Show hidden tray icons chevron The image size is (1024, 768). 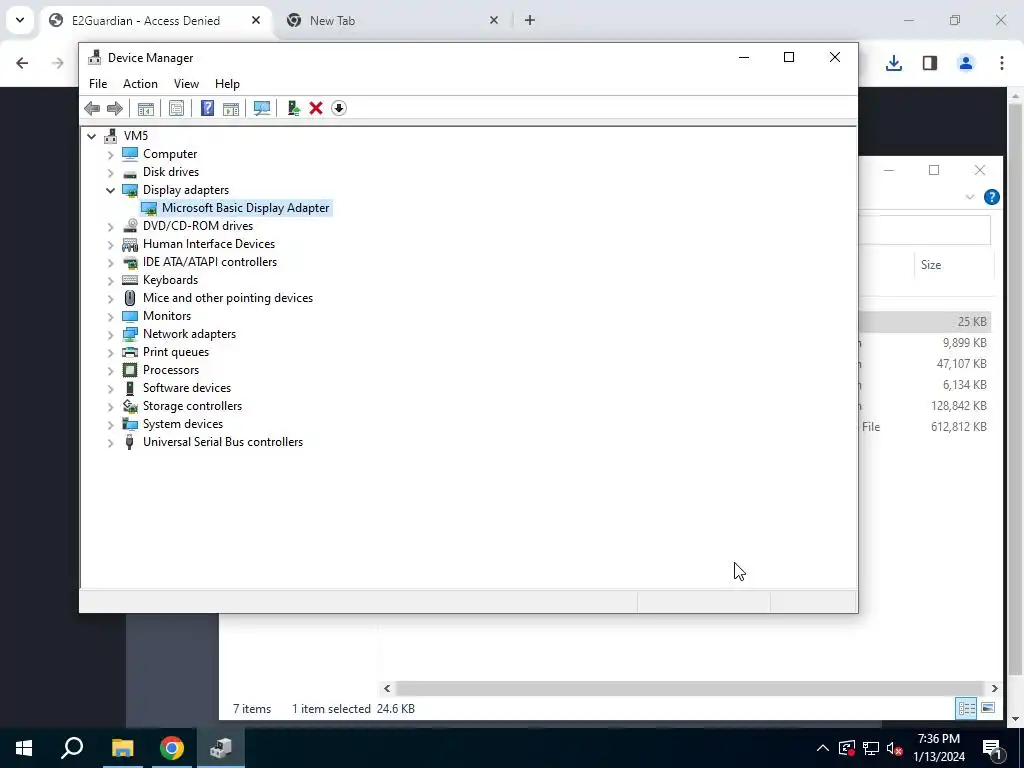(823, 748)
